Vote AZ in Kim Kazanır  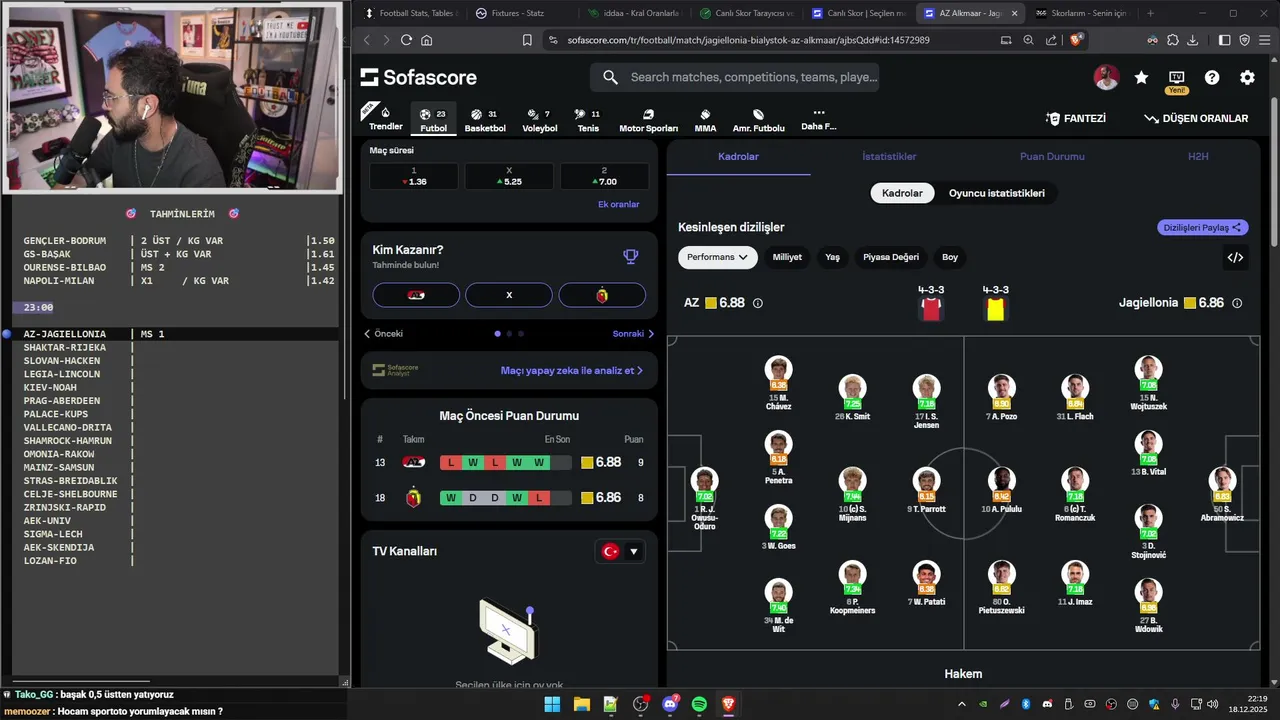click(416, 295)
